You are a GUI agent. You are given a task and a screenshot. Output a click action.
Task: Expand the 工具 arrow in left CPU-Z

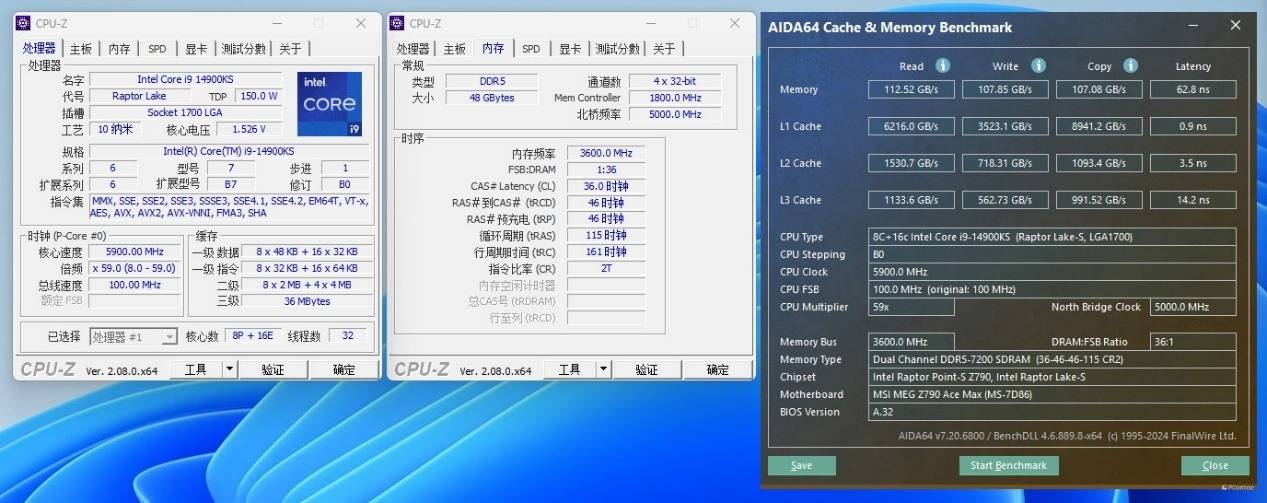click(x=230, y=369)
